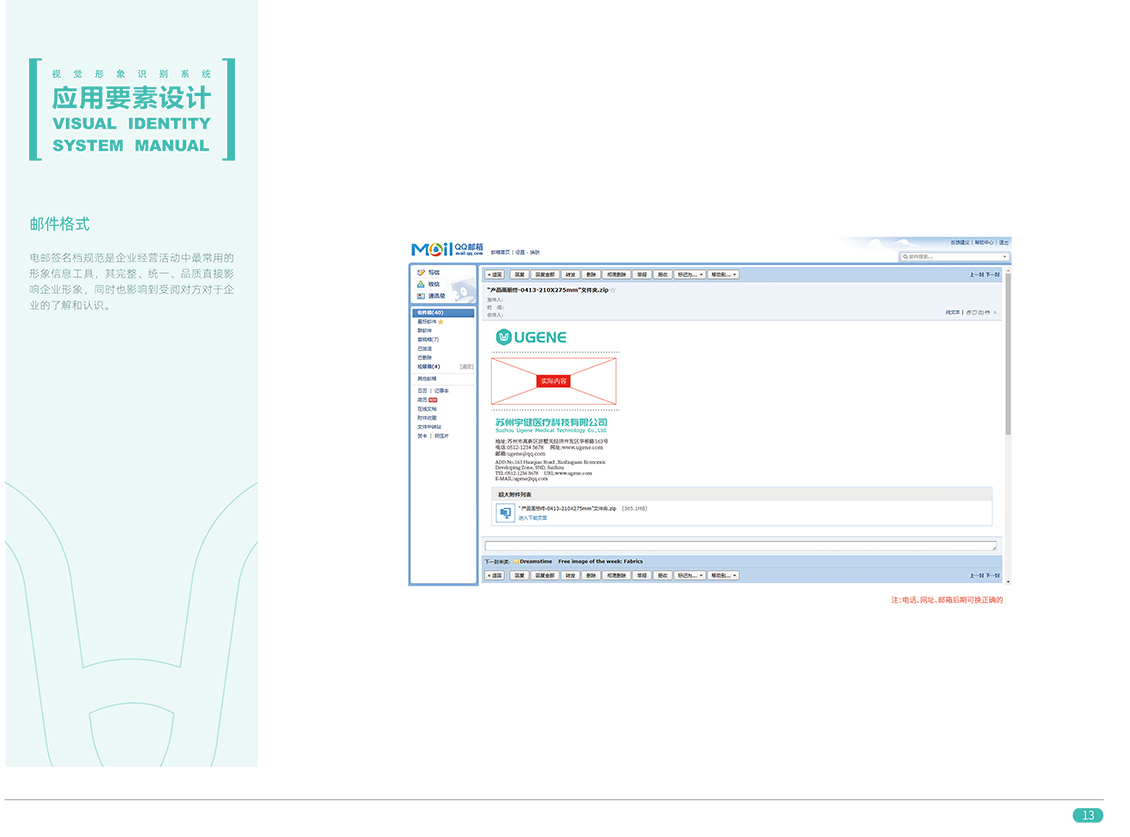This screenshot has width=1130, height=837.
Task: Click the zip attachment file icon
Action: 505,513
